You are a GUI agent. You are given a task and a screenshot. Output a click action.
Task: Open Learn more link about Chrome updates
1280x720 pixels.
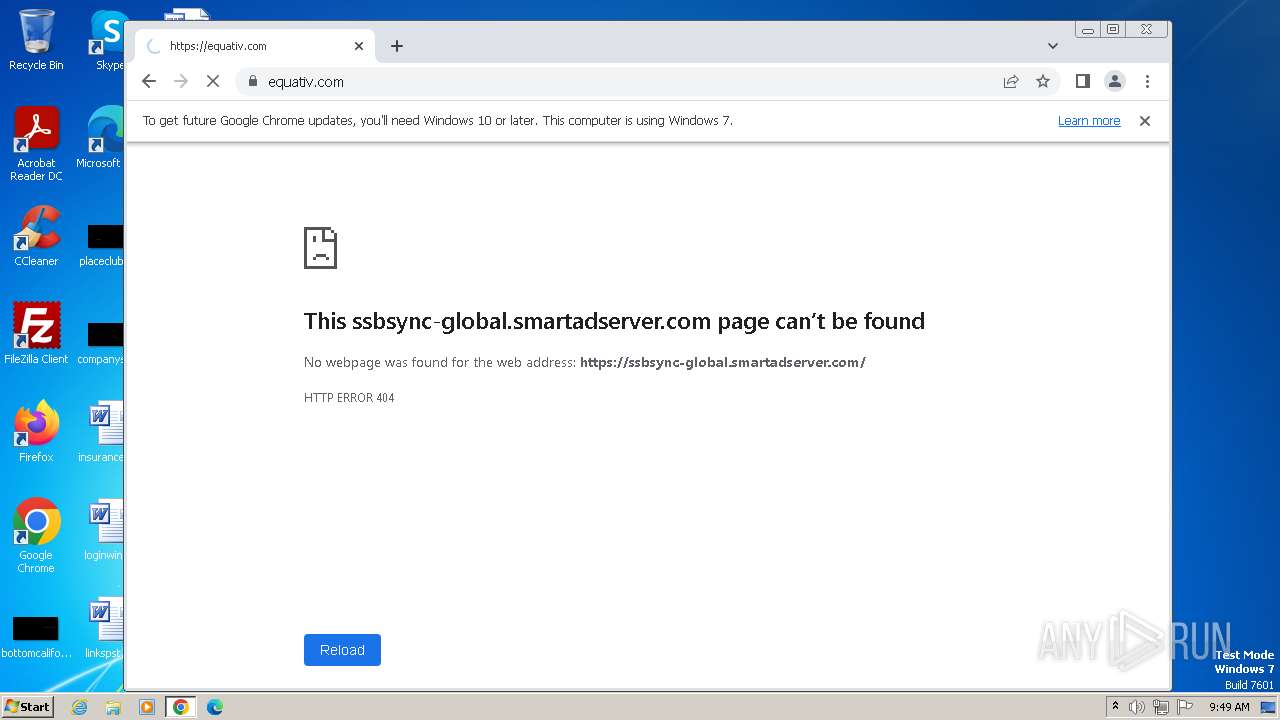[x=1089, y=121]
